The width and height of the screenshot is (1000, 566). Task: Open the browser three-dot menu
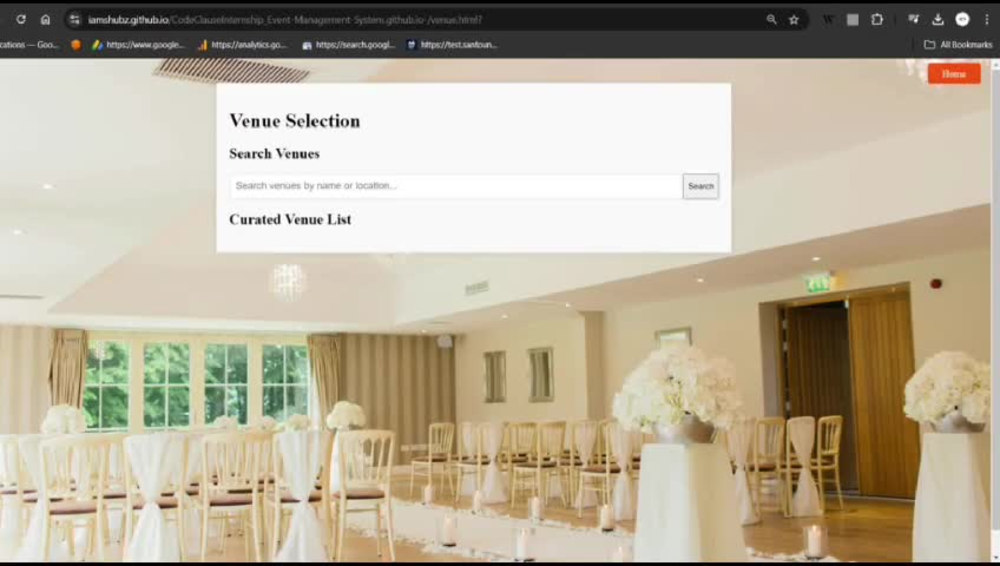pos(987,20)
